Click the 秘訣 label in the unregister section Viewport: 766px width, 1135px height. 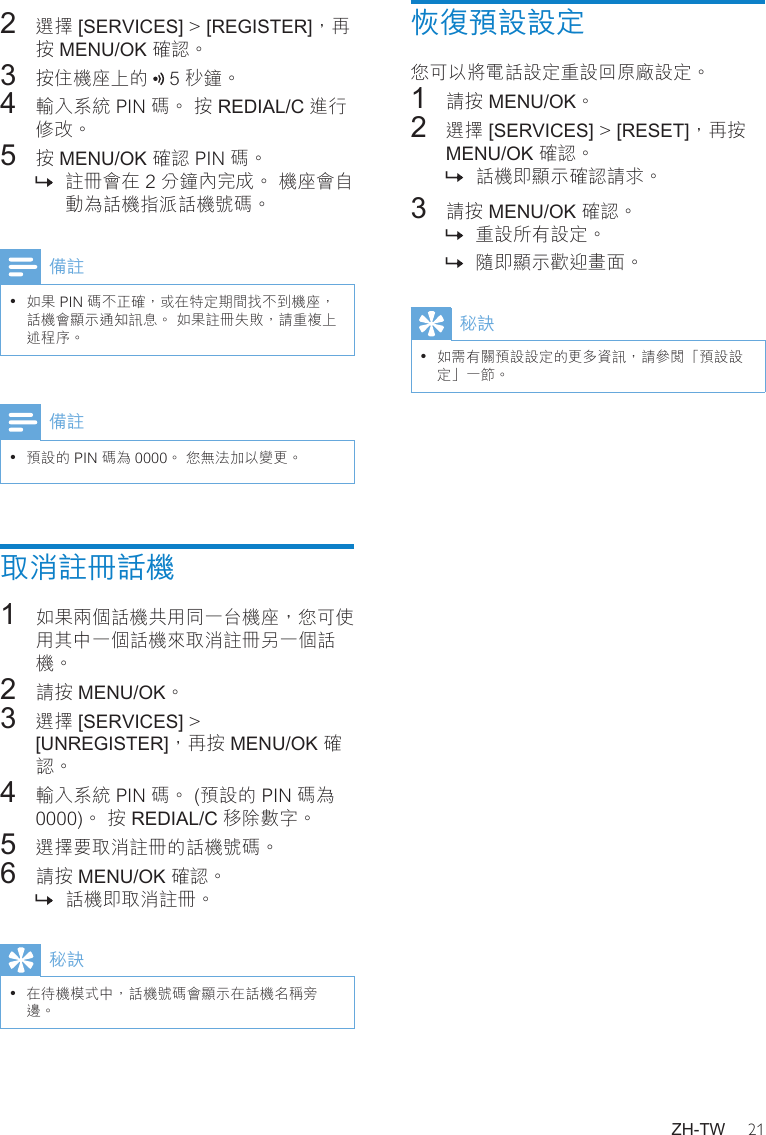click(x=67, y=959)
